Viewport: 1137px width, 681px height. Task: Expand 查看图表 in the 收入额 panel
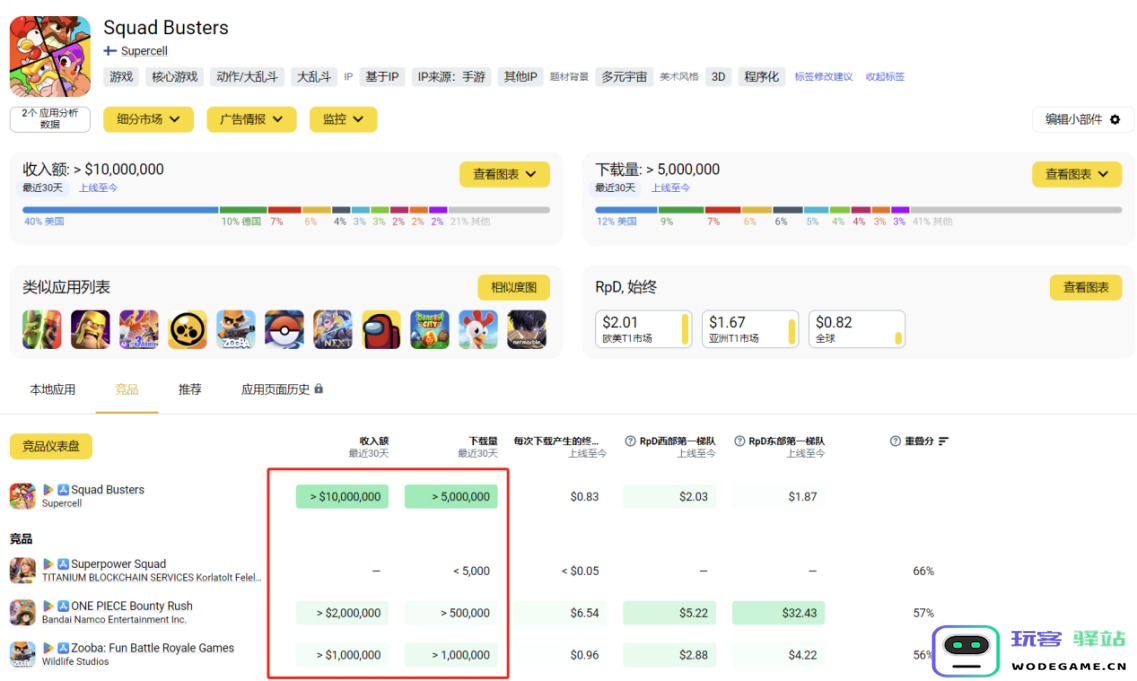(x=505, y=174)
